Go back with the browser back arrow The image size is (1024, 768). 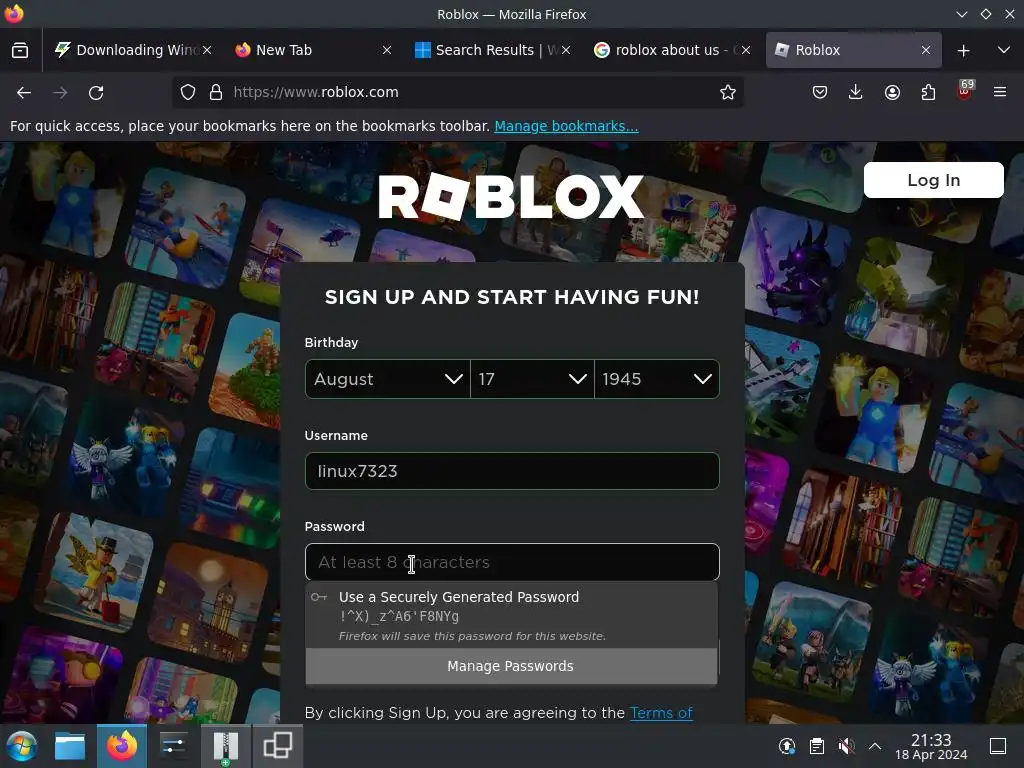24,93
